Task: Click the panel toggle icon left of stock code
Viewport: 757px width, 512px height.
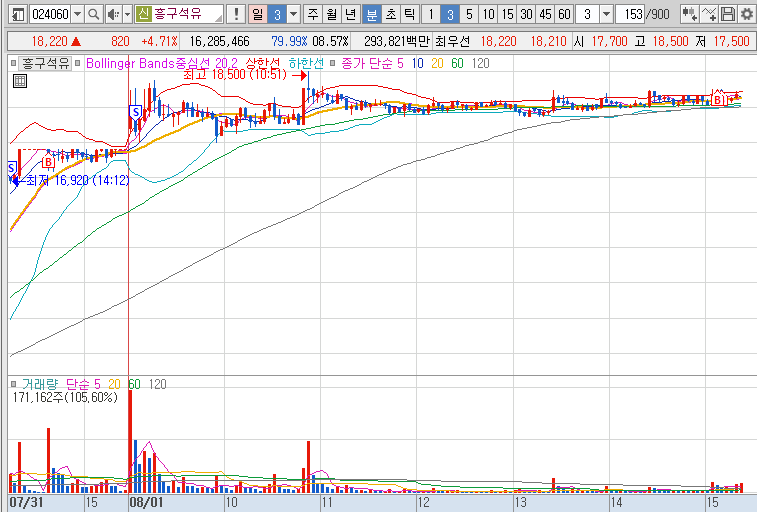Action: (x=18, y=14)
